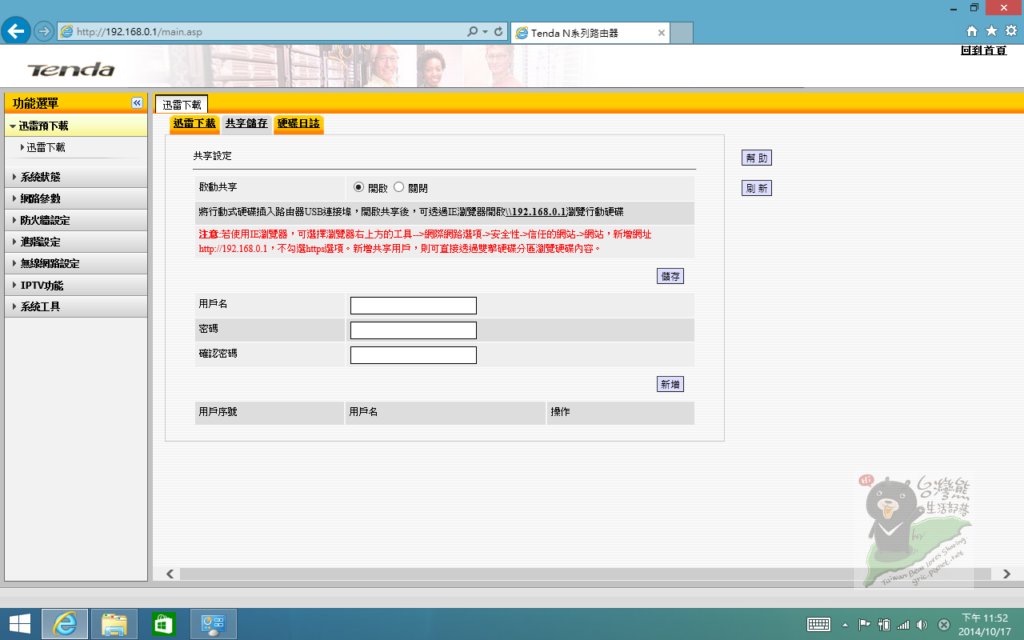Viewport: 1024px width, 640px height.
Task: Follow the 回到首頁 link
Action: click(x=984, y=50)
